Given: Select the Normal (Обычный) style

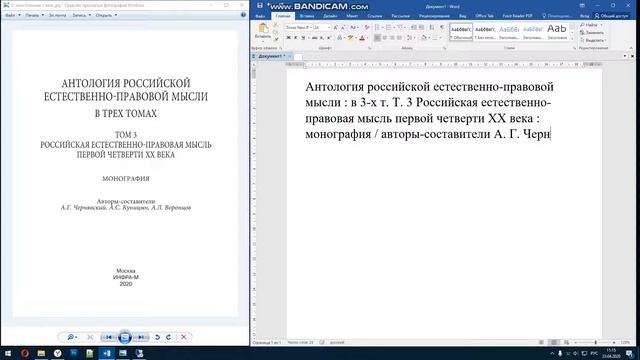Looking at the screenshot, I should [461, 32].
